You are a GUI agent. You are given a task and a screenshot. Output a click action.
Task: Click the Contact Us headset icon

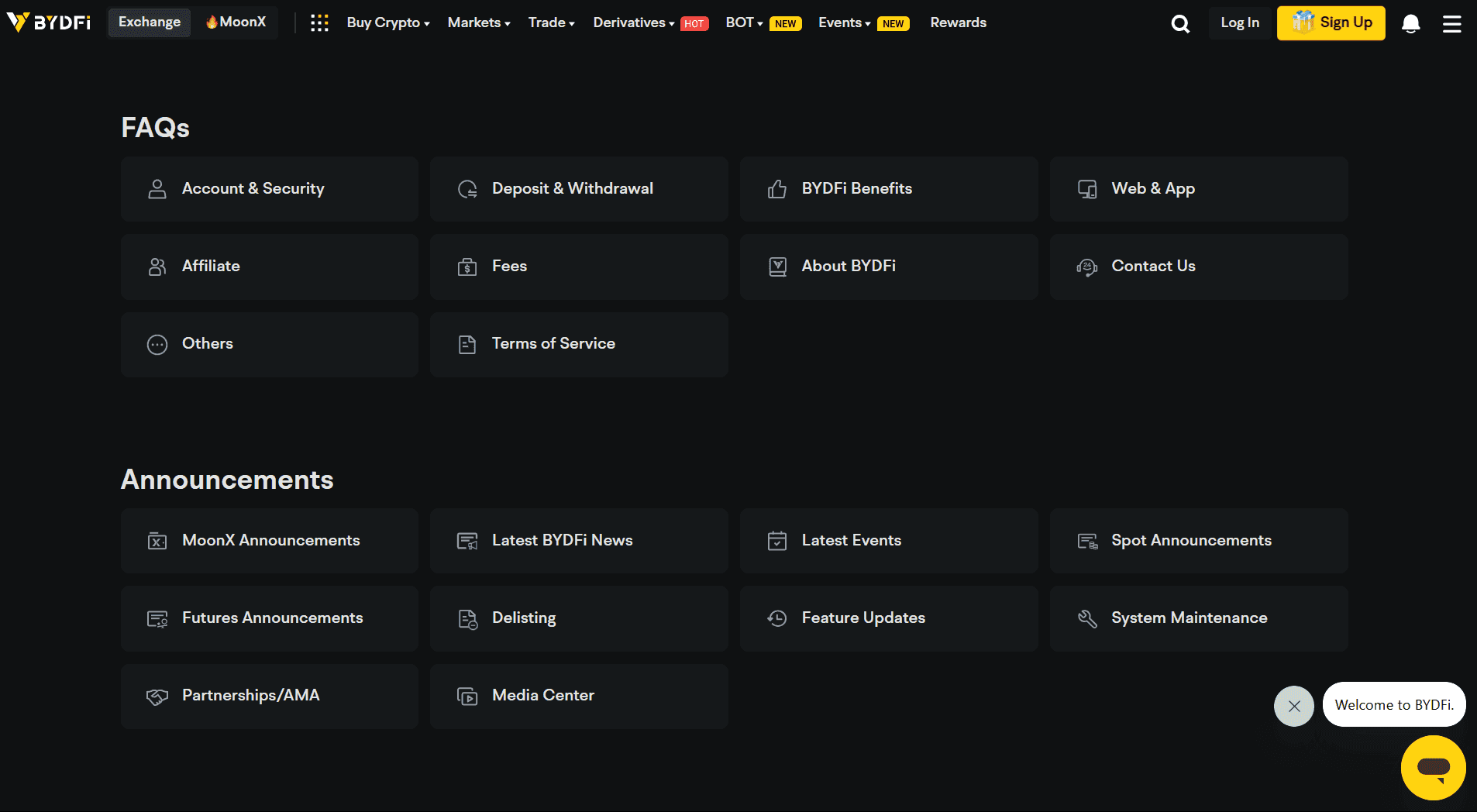pyautogui.click(x=1087, y=267)
